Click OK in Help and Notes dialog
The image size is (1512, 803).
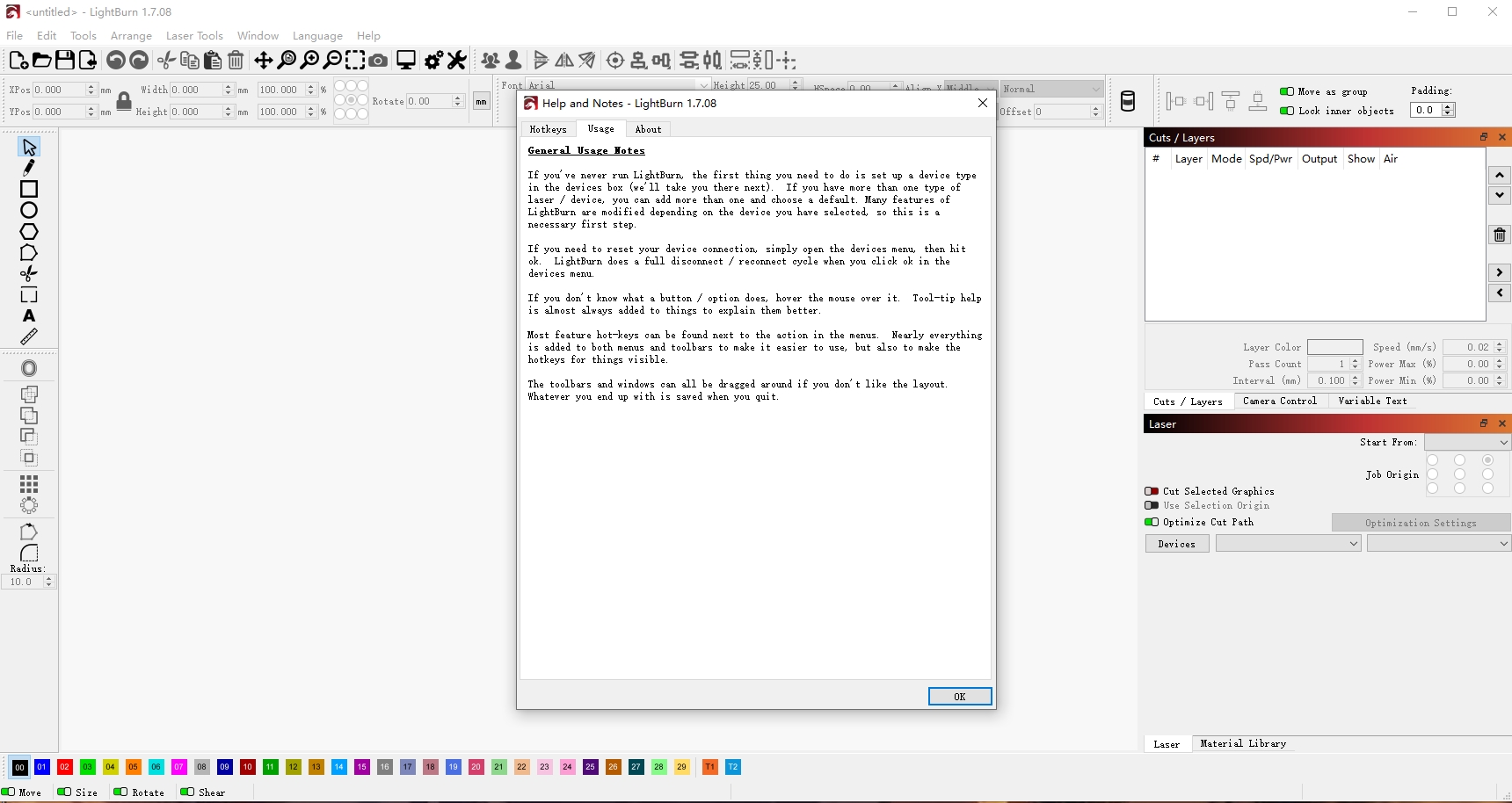tap(960, 696)
